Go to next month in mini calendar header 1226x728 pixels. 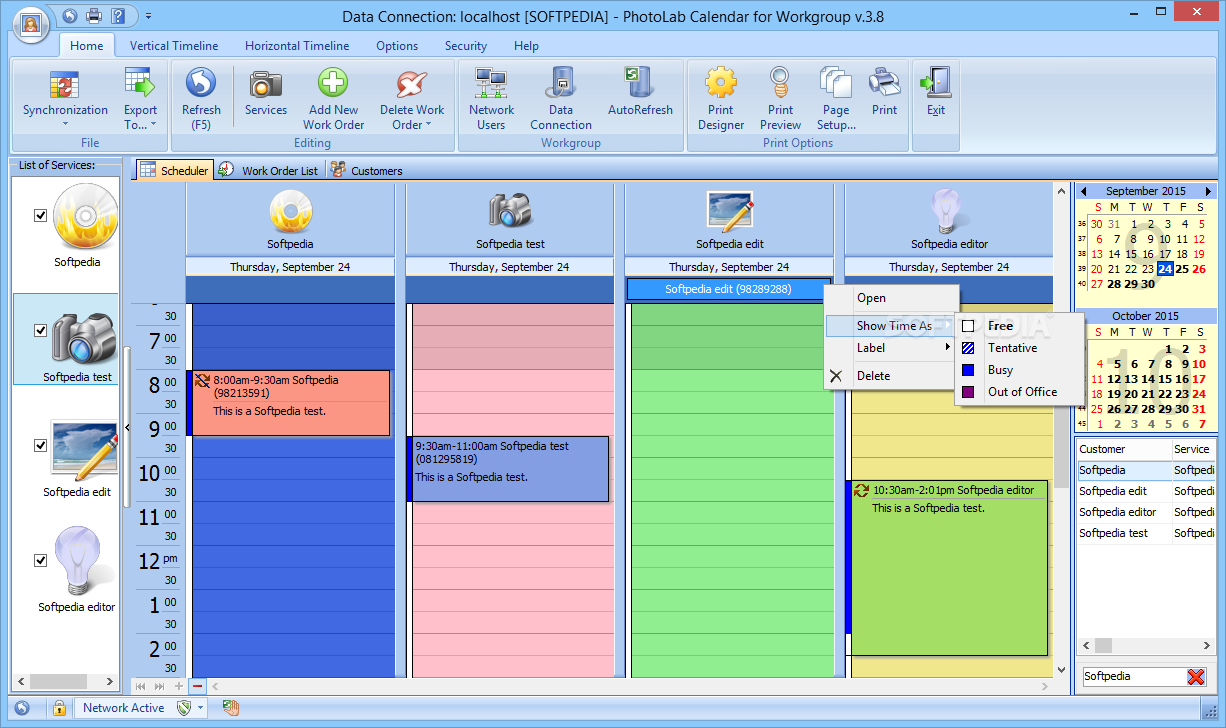1208,191
